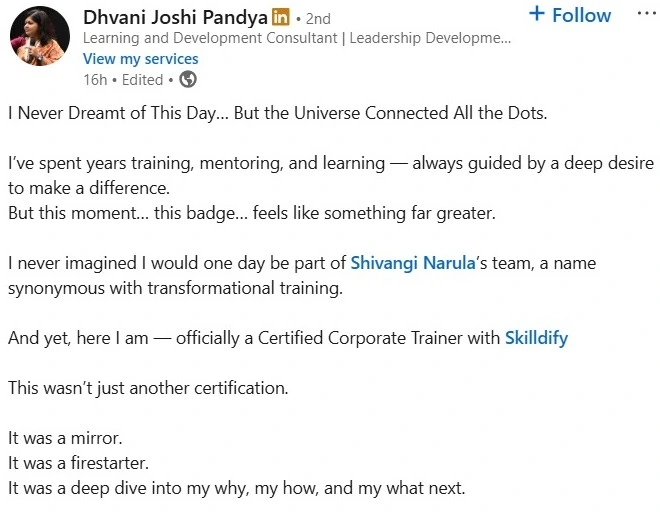Click the 'This wasn't just another certification' line
The image size is (660, 516).
[x=148, y=388]
